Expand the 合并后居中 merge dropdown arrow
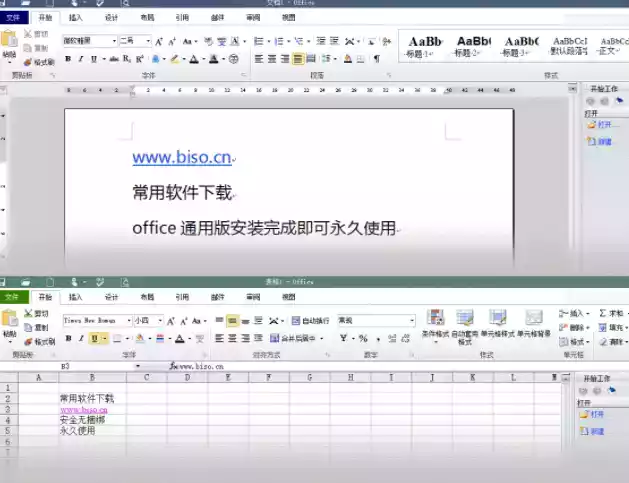 point(322,339)
